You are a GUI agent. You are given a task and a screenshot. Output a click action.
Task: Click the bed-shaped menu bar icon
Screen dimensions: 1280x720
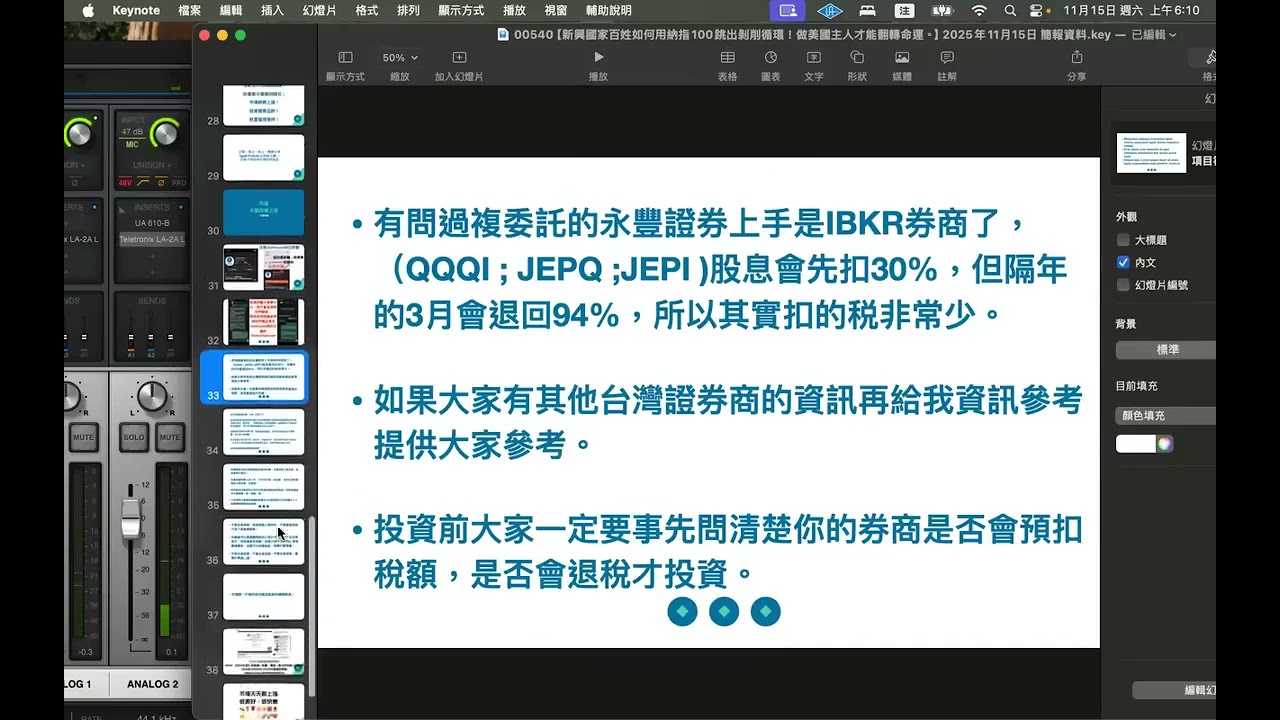click(868, 10)
